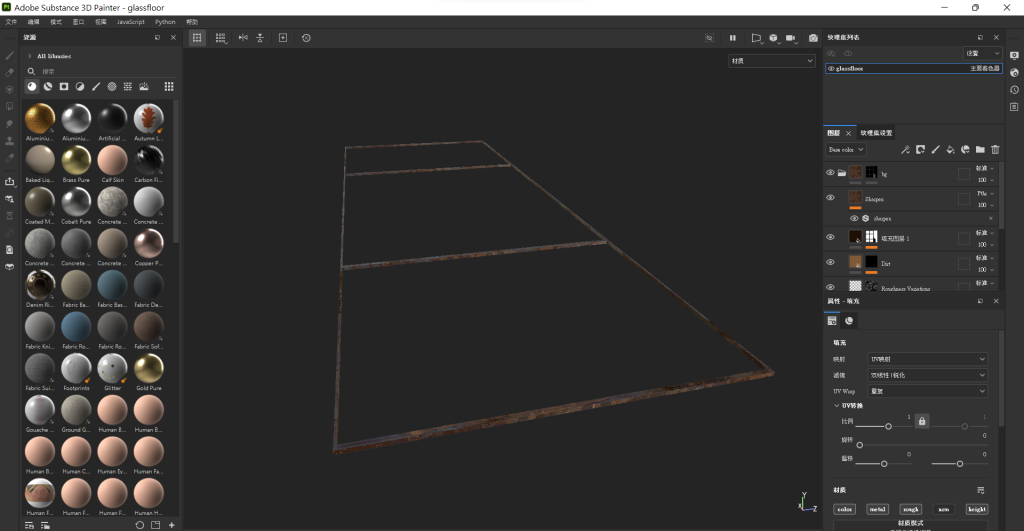
Task: Filter assets by Materials sphere icon
Action: coord(32,86)
